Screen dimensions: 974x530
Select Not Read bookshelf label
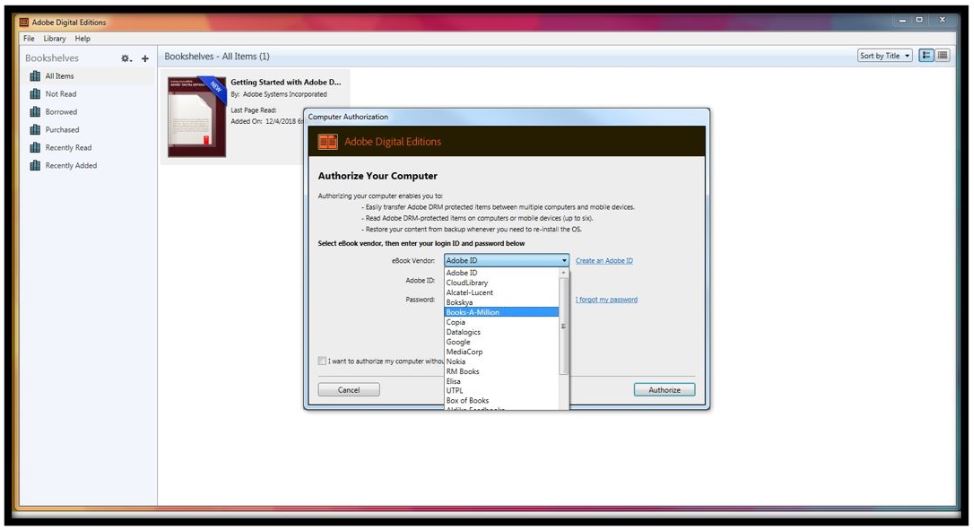[x=61, y=94]
